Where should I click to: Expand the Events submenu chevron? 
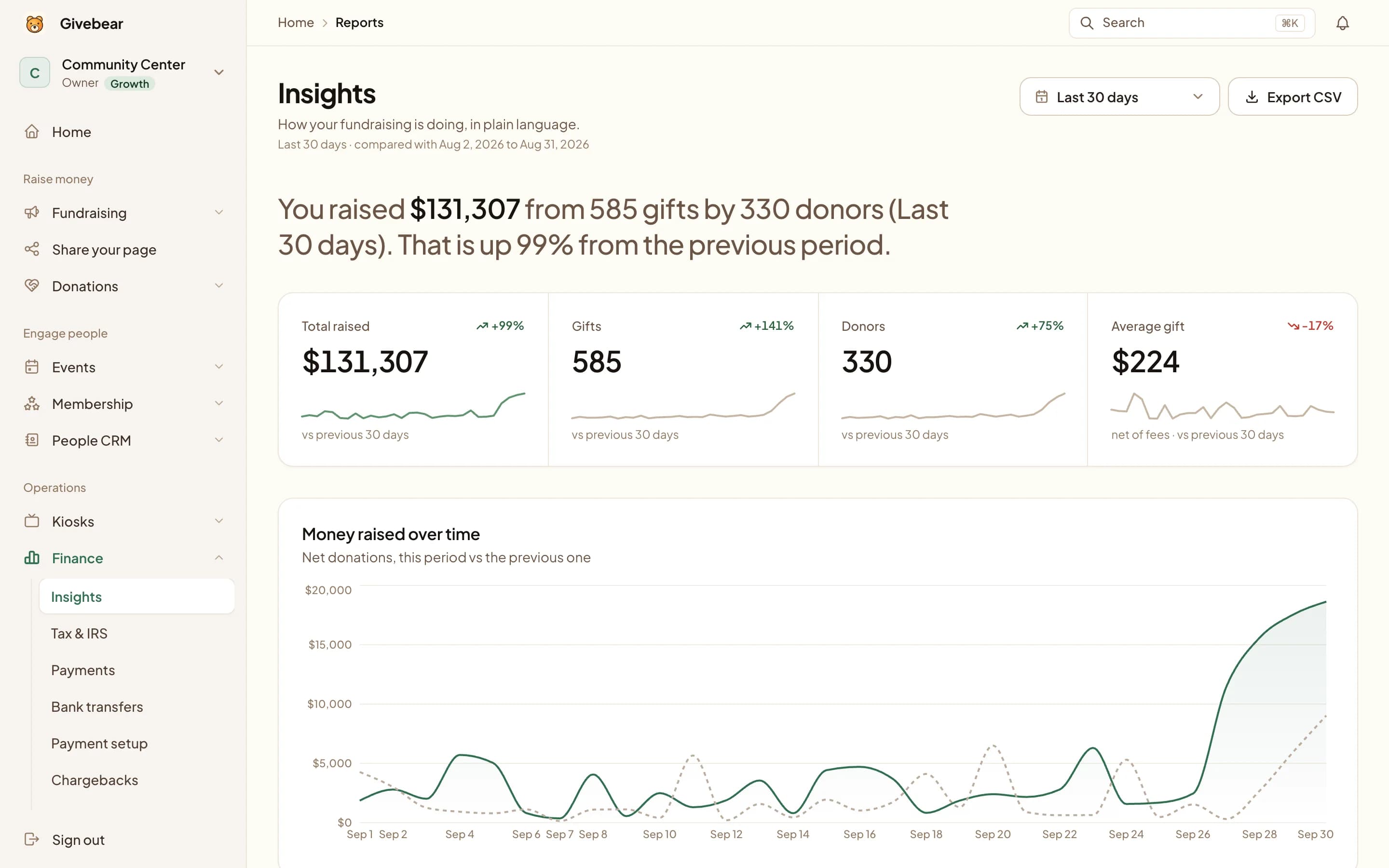click(x=218, y=367)
